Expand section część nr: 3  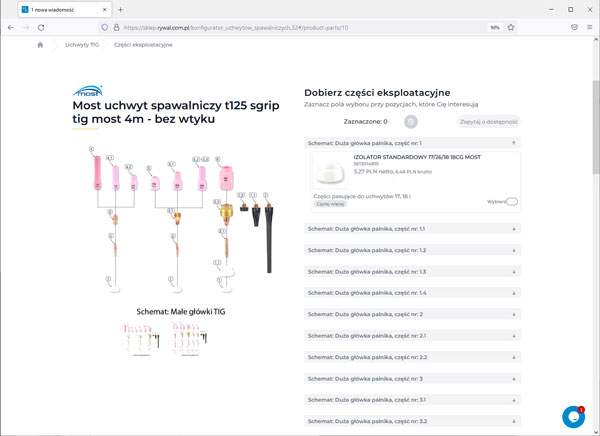click(412, 379)
